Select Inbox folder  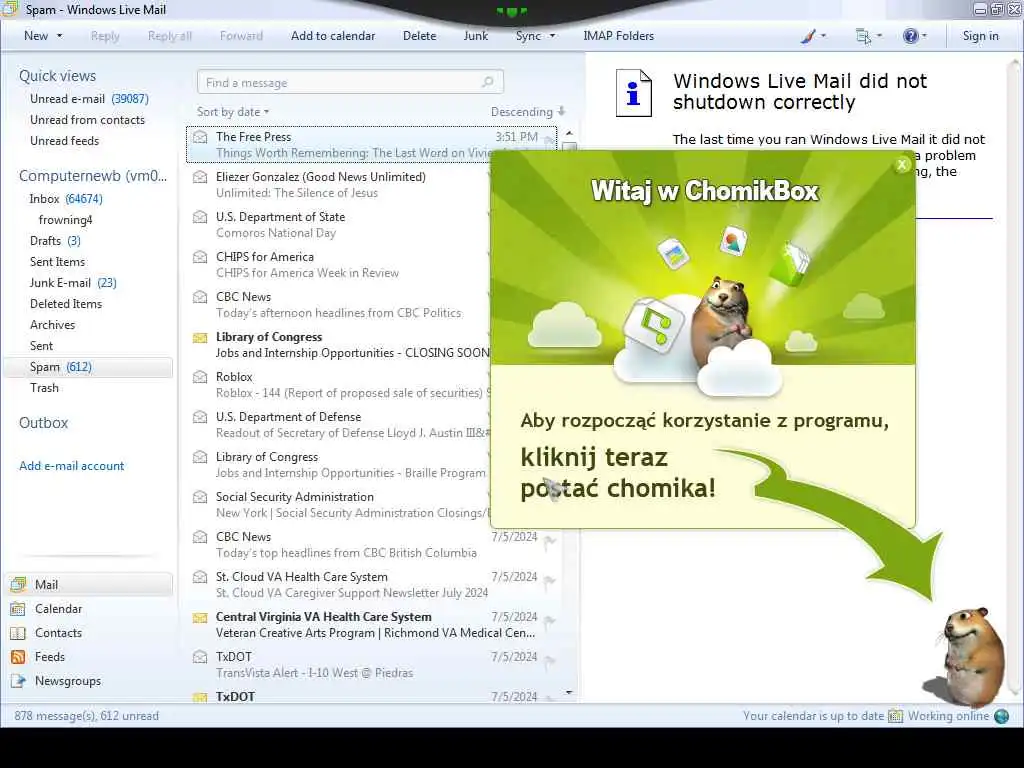(65, 199)
